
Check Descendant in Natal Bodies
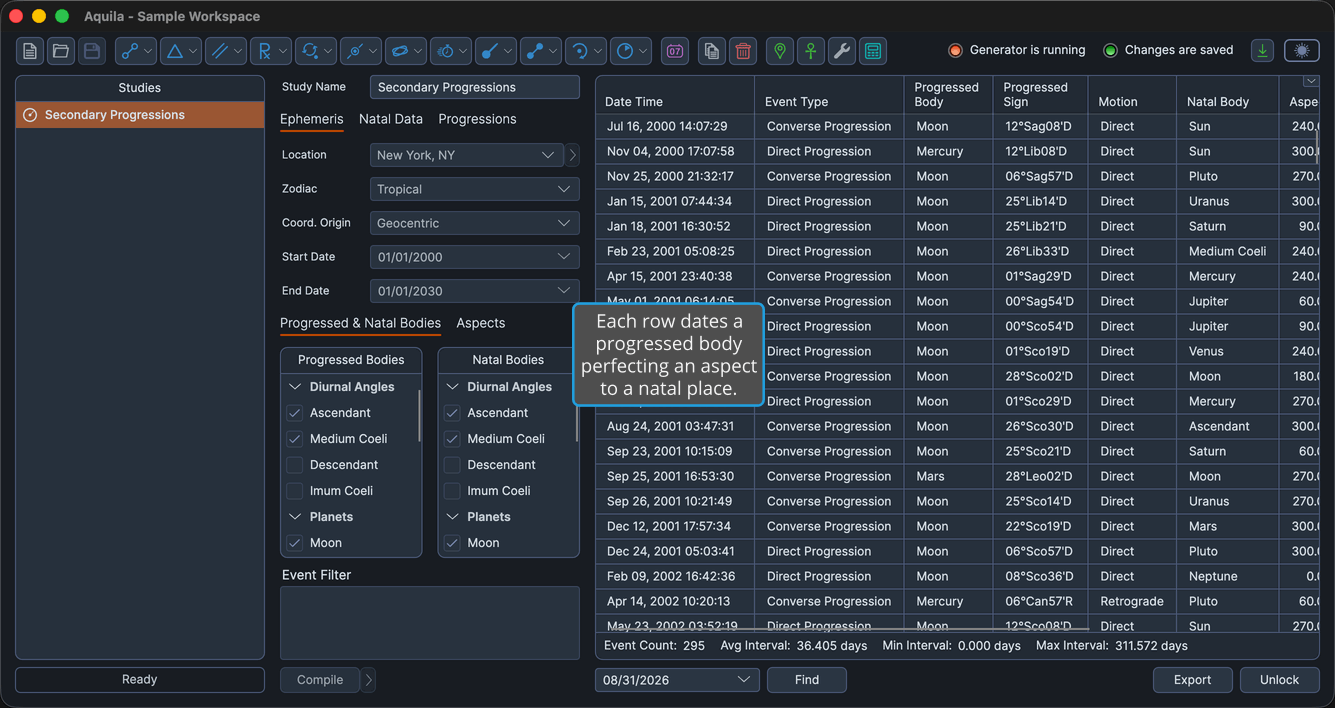click(x=452, y=465)
